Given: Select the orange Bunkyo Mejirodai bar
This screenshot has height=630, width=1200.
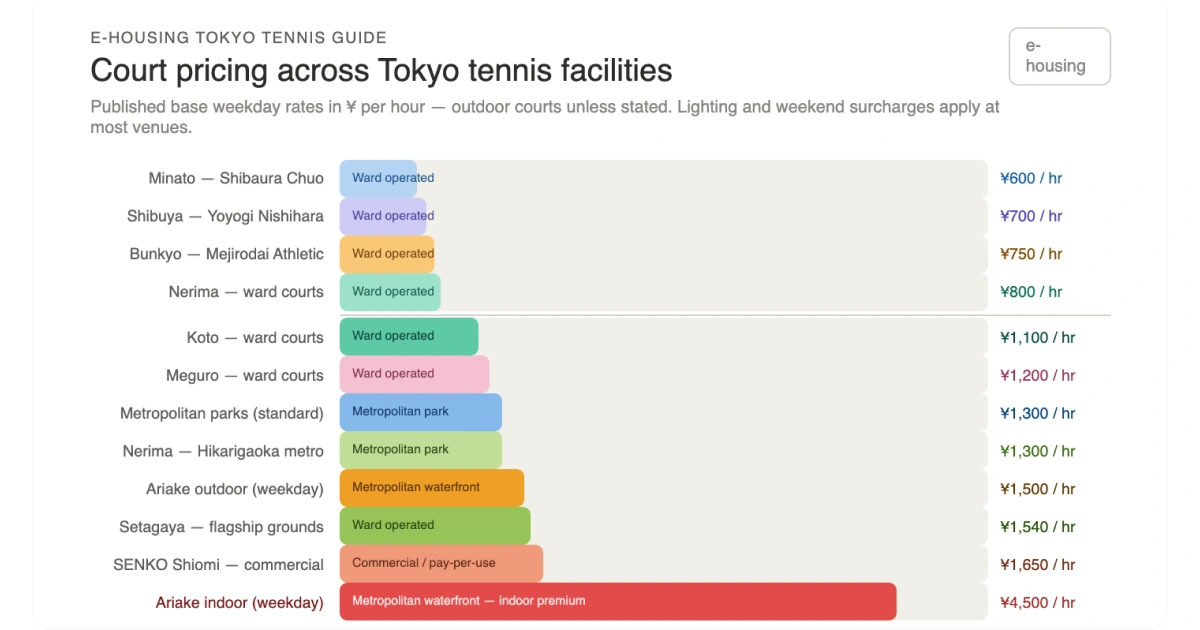Looking at the screenshot, I should tap(387, 254).
